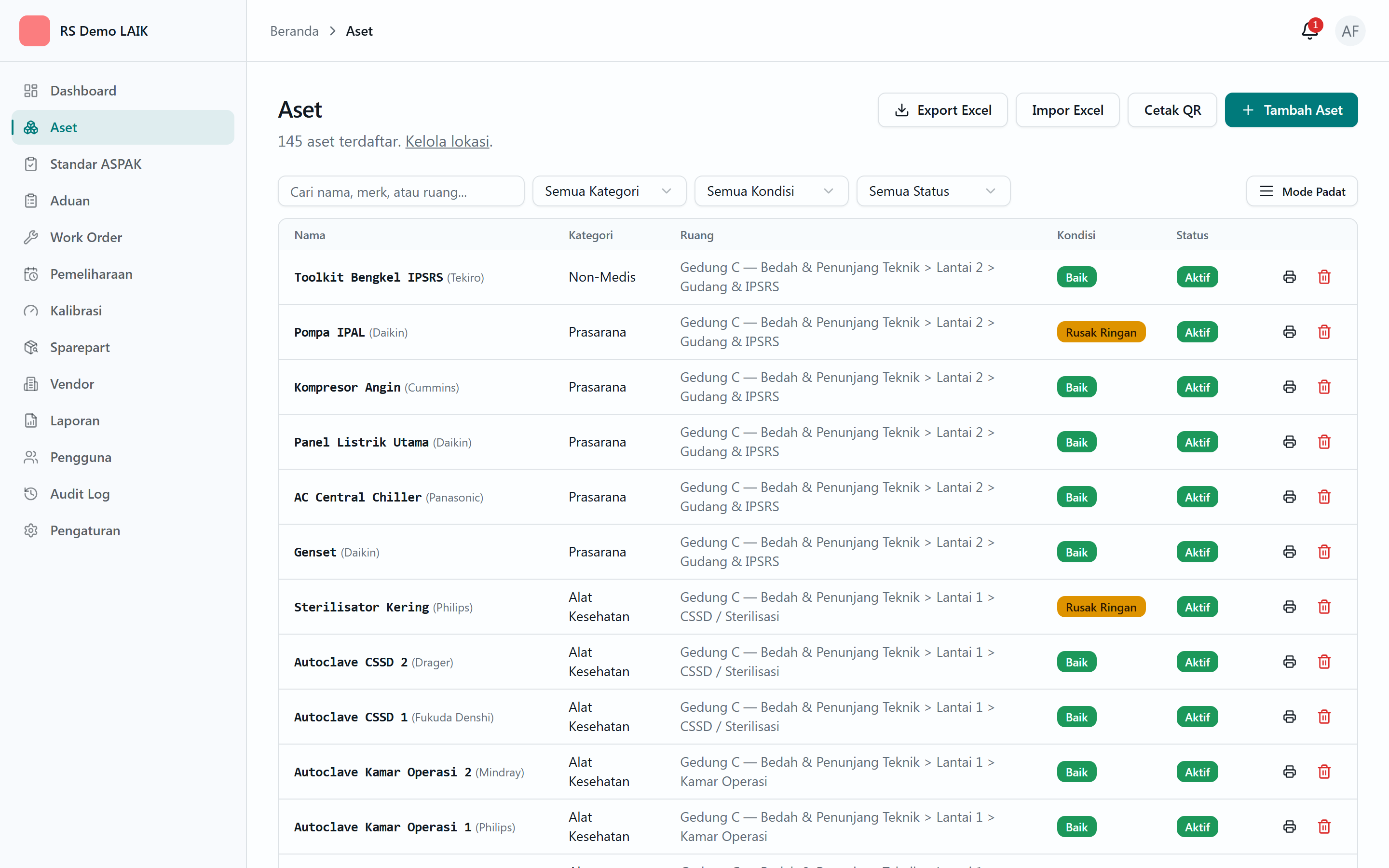Open Aduan in the sidebar
Image resolution: width=1389 pixels, height=868 pixels.
pos(123,201)
